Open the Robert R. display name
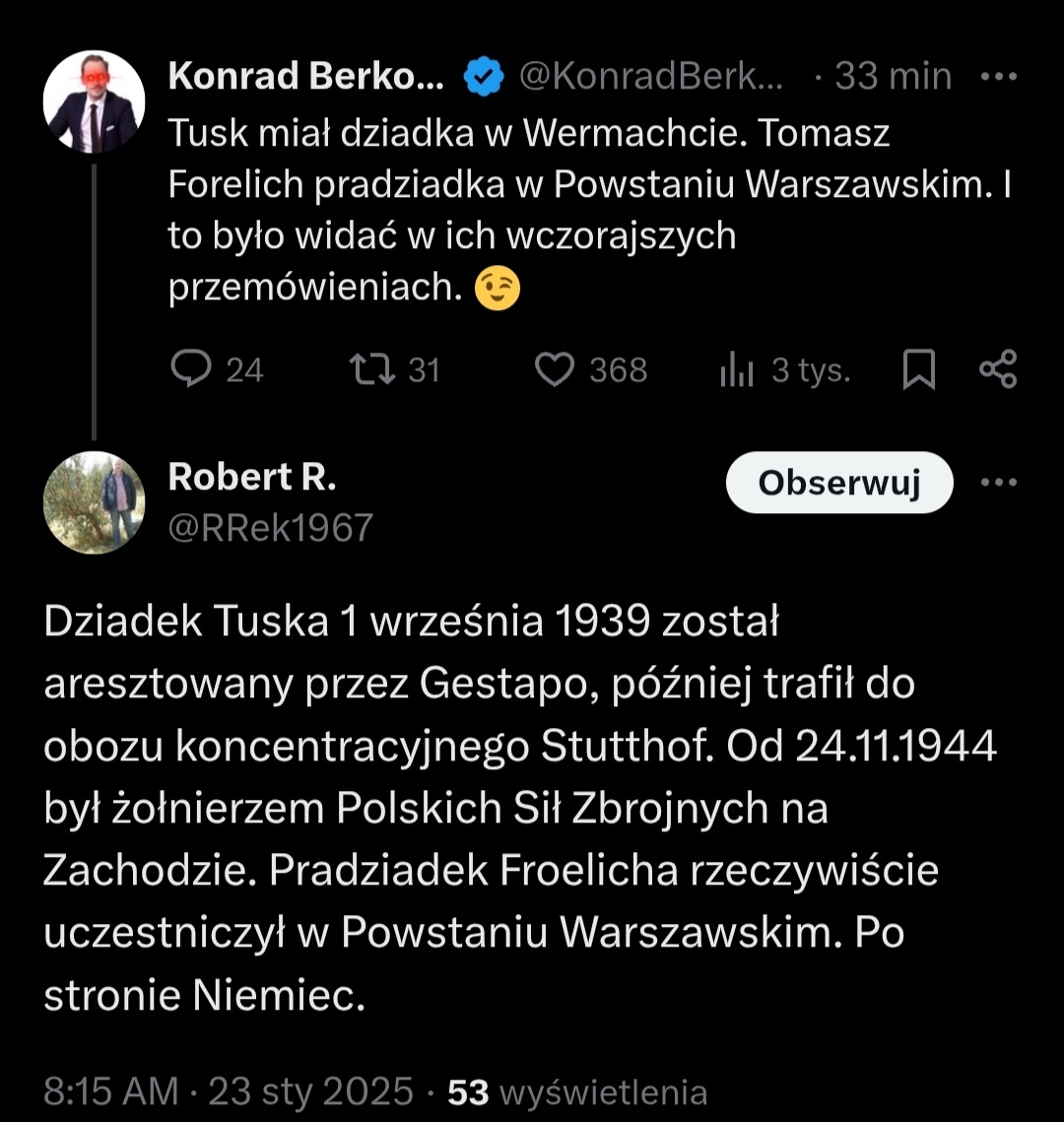 252,477
